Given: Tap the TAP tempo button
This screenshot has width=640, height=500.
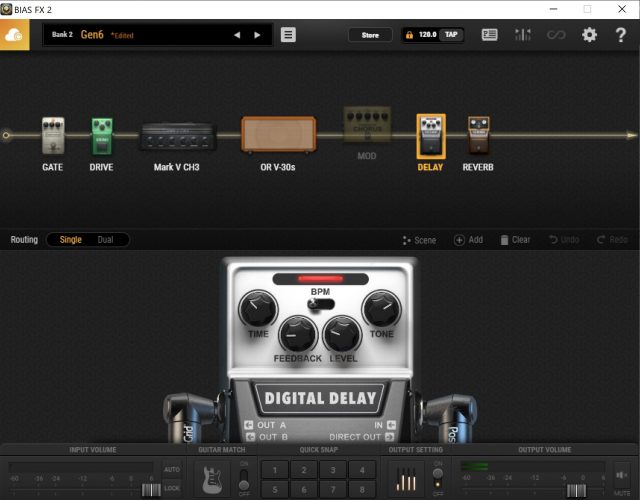Looking at the screenshot, I should (x=451, y=35).
